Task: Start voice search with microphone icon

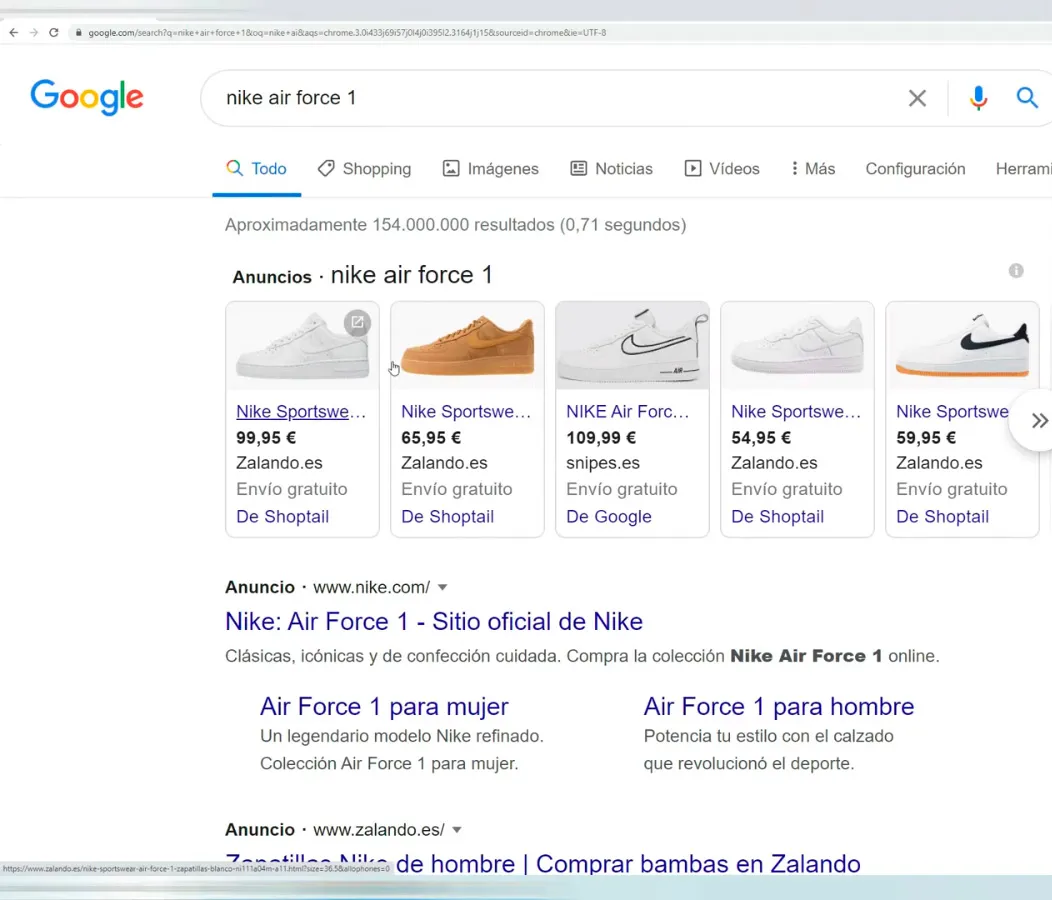Action: (978, 98)
